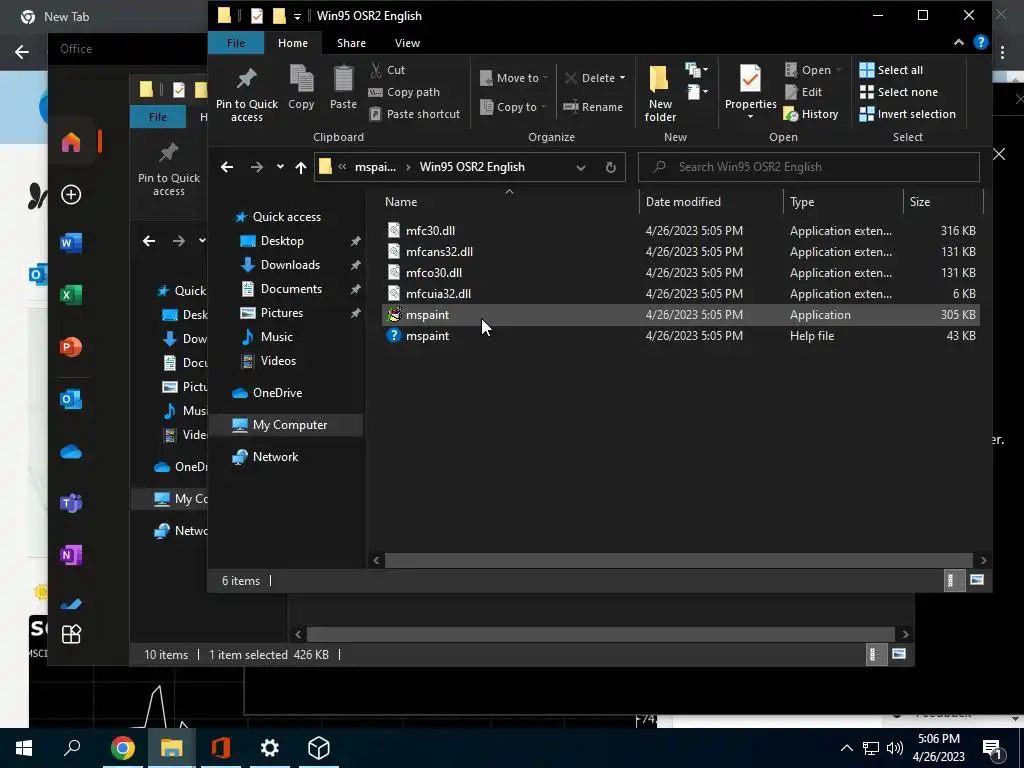Select My Computer in navigation pane
This screenshot has width=1024, height=768.
(289, 425)
